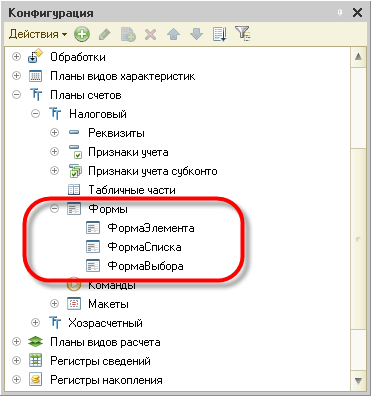Viewport: 371px width, 396px height.
Task: Open the Действия dropdown menu
Action: (38, 34)
